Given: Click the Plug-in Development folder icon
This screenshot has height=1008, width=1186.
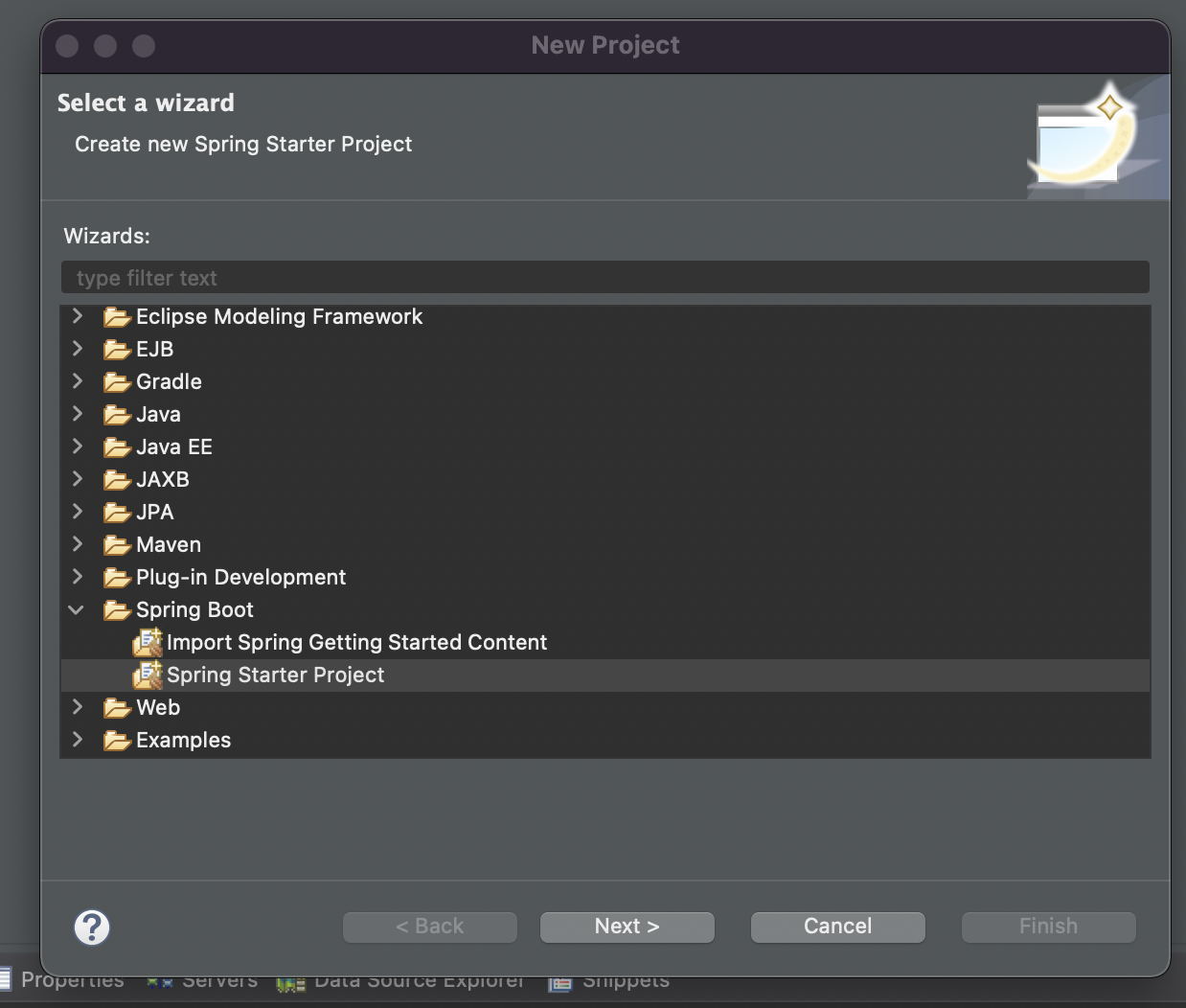Looking at the screenshot, I should (x=117, y=578).
